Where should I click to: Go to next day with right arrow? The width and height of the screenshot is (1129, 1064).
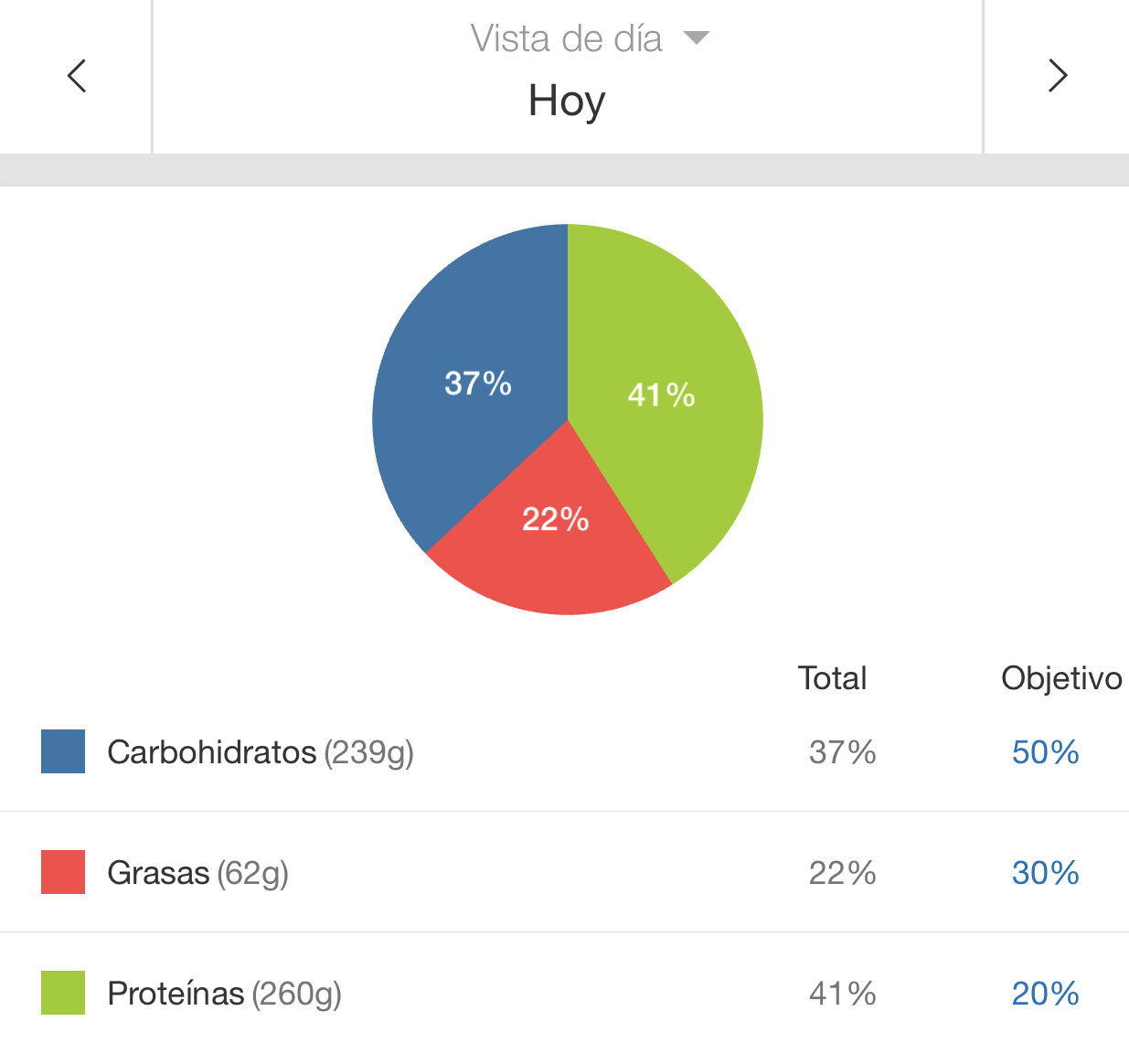pyautogui.click(x=1058, y=76)
